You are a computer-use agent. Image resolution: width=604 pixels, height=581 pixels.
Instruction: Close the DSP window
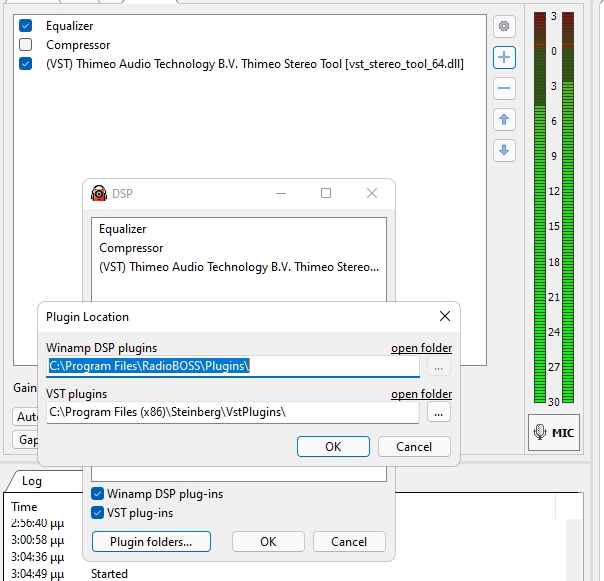pyautogui.click(x=372, y=193)
